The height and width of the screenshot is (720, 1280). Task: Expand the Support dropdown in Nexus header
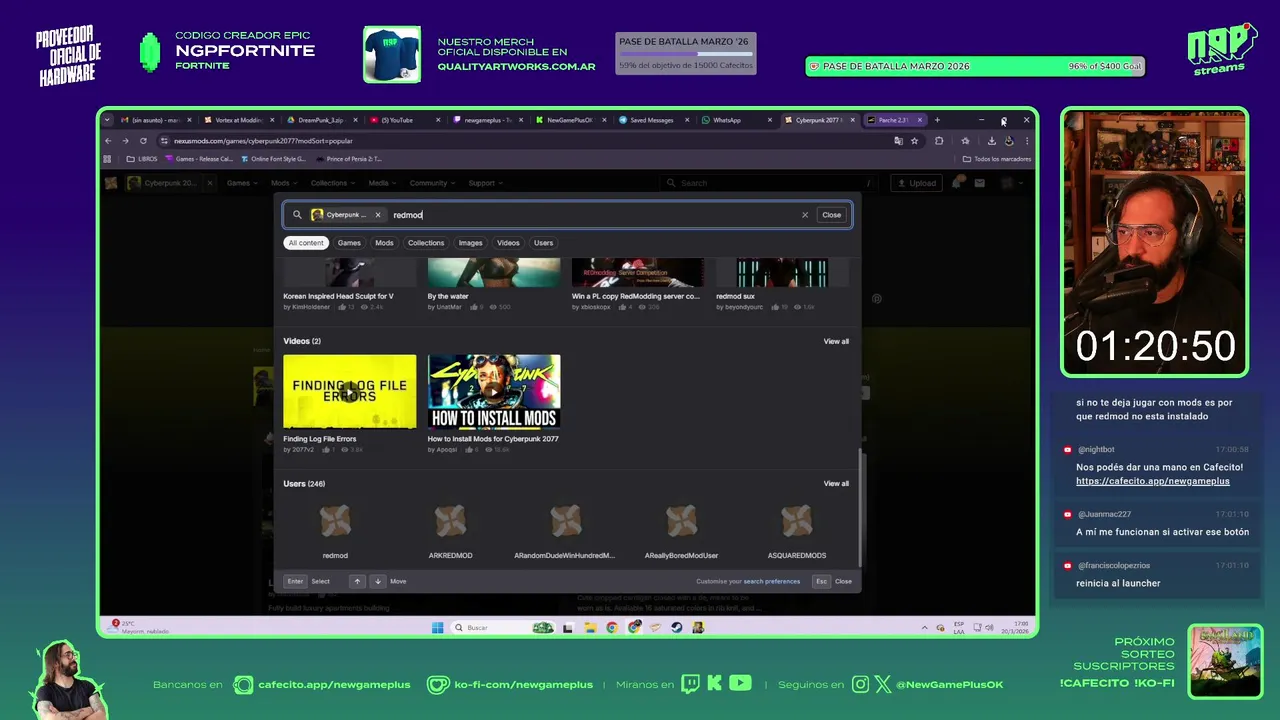[486, 183]
